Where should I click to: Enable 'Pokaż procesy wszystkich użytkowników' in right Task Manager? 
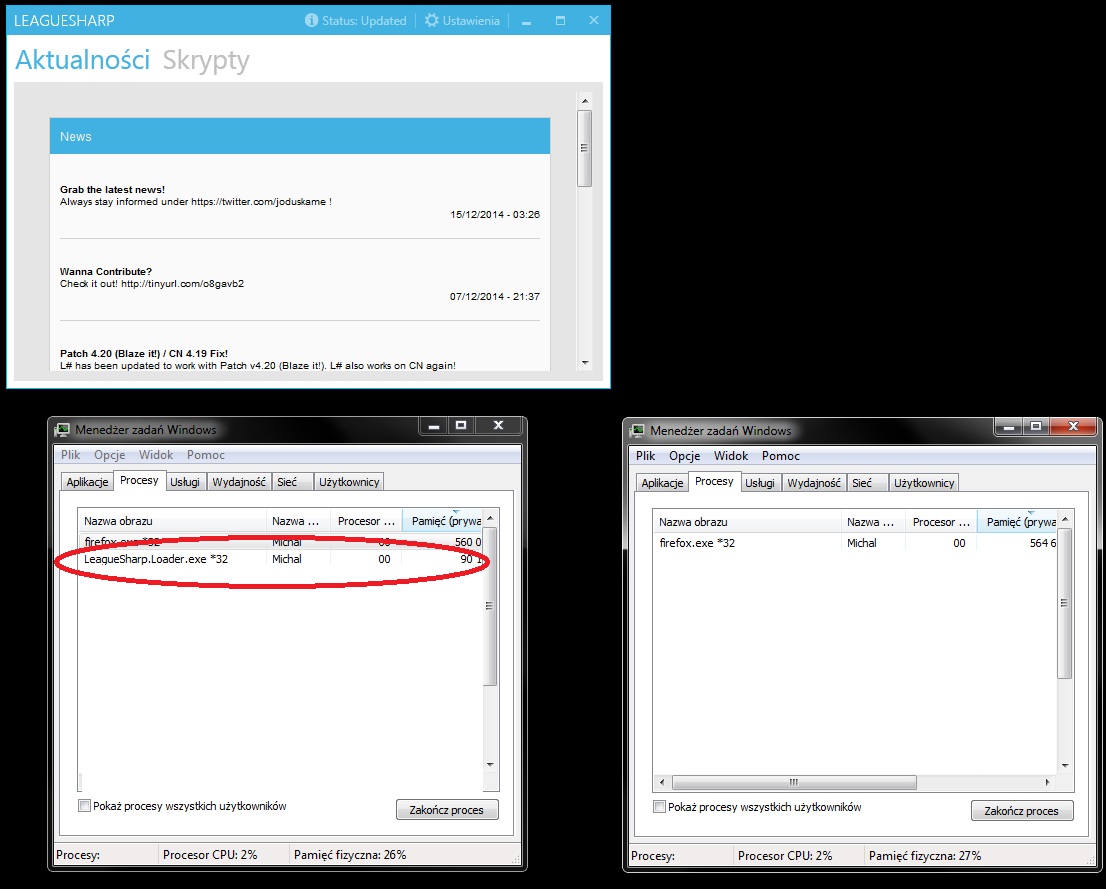tap(660, 806)
